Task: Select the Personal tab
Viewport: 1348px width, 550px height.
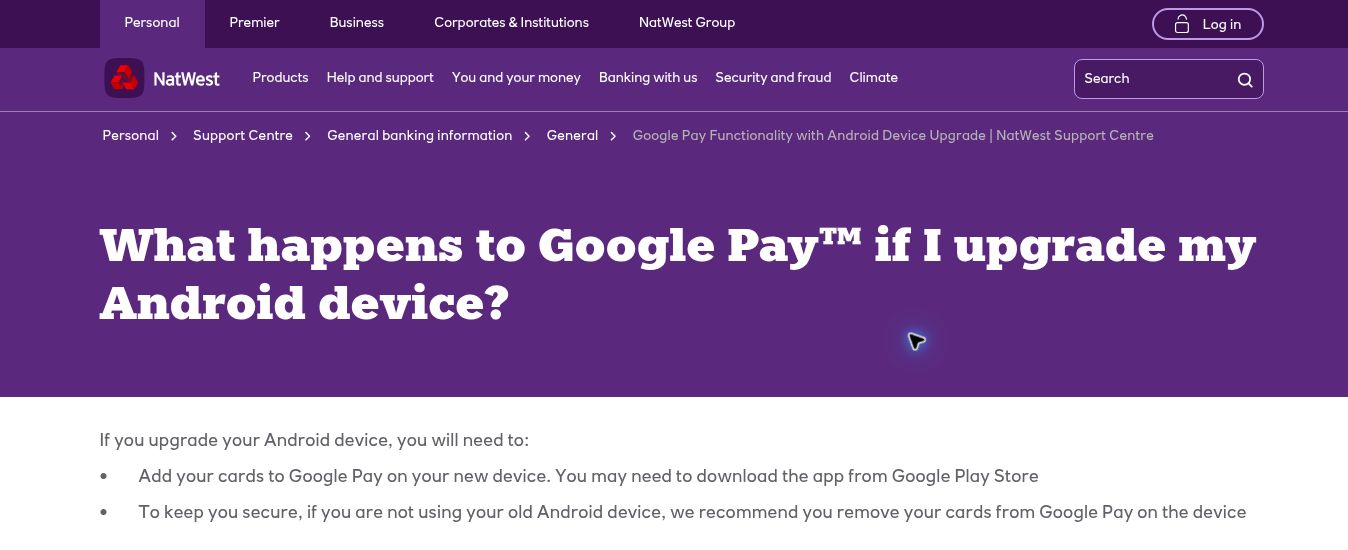Action: click(x=152, y=23)
